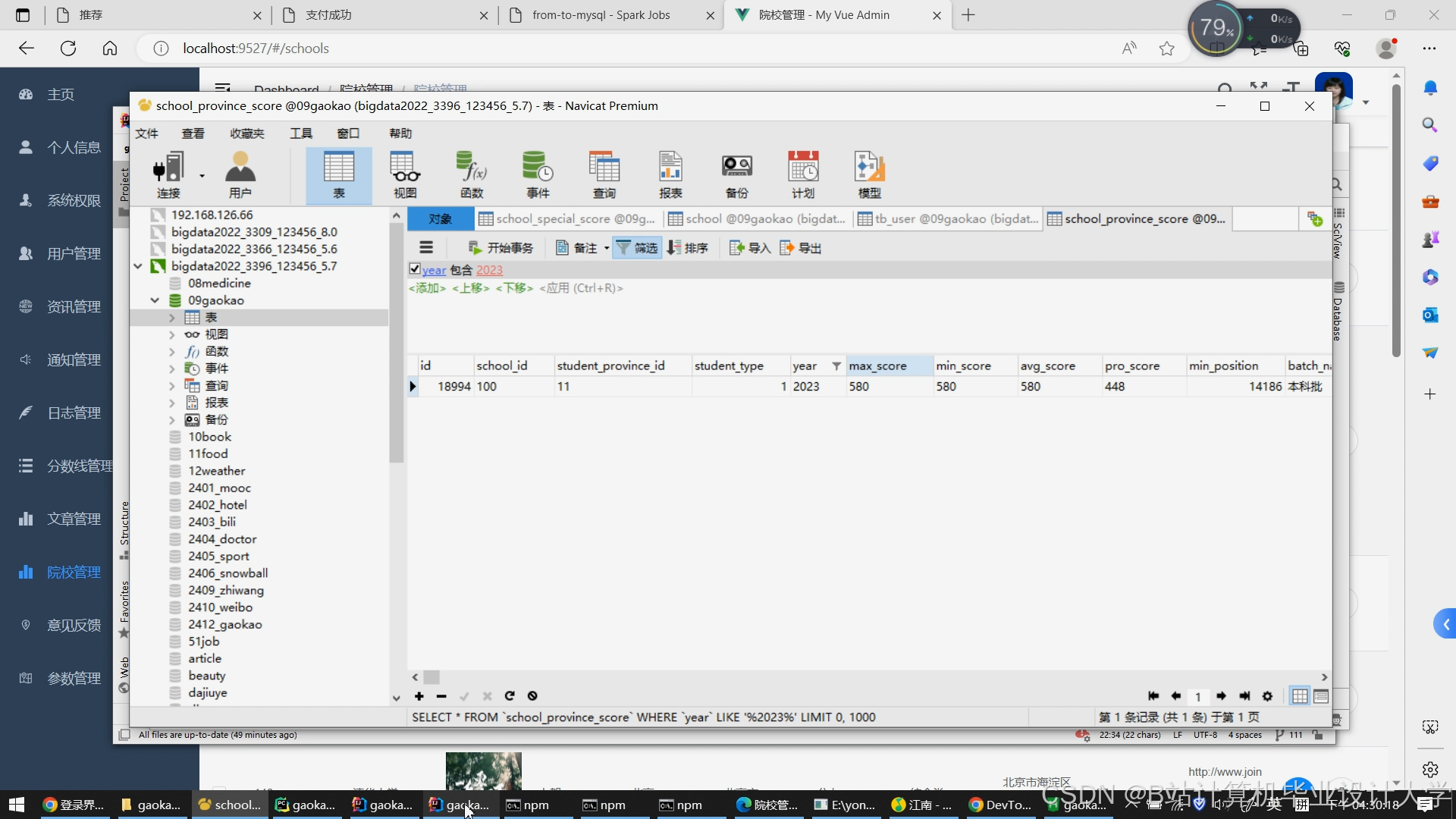Click <应用 (Ctrl+R)> to apply filter

pos(582,288)
